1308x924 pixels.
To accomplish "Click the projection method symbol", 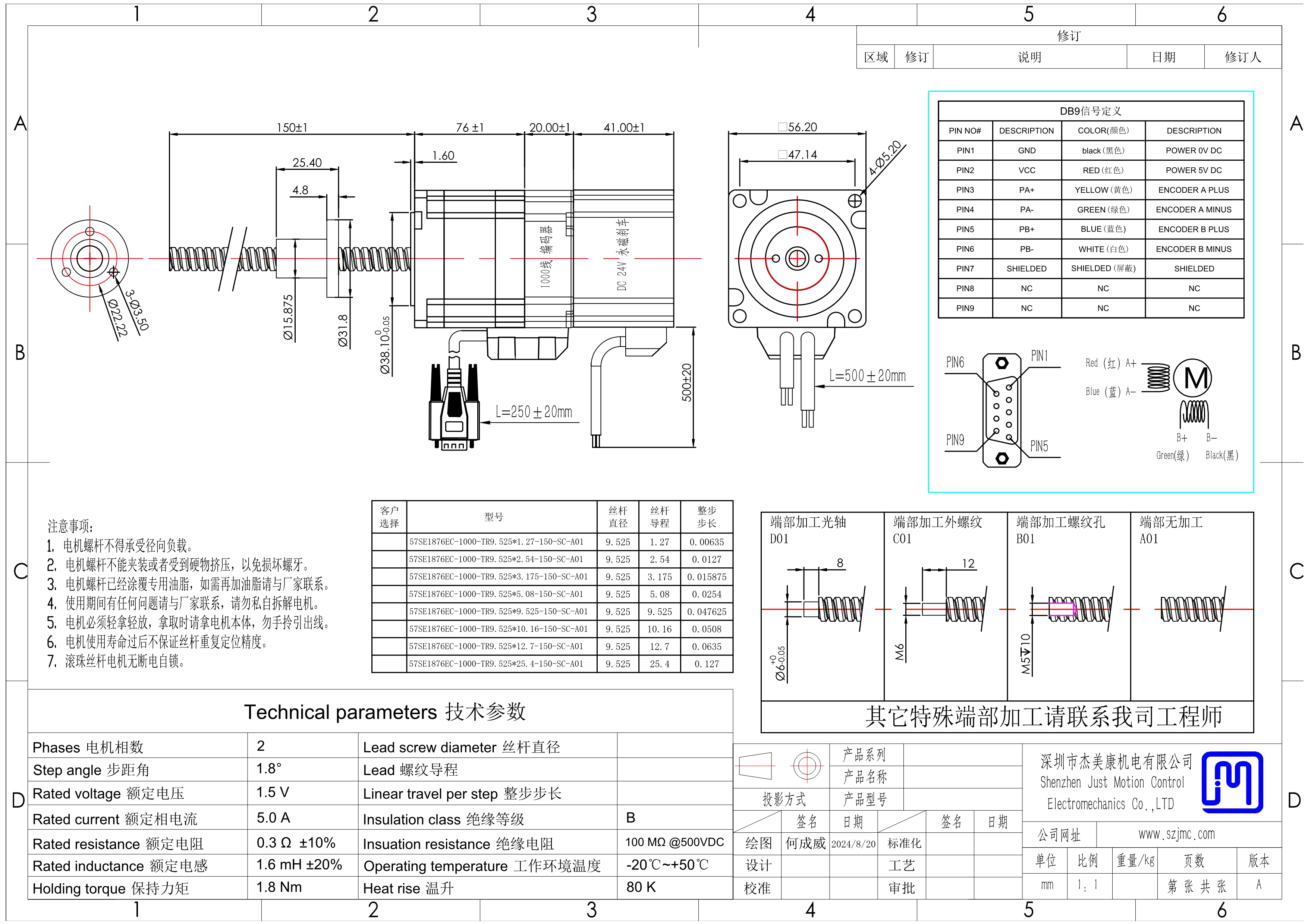I will point(780,766).
